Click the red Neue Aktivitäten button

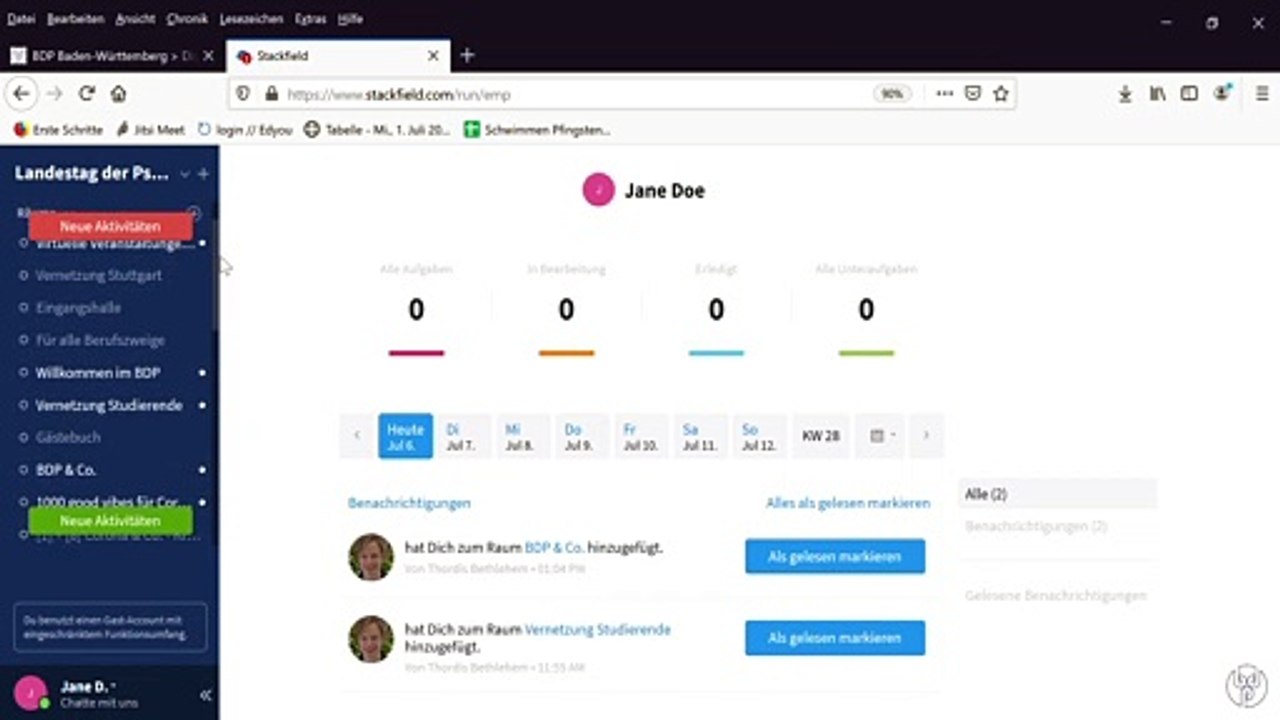click(110, 227)
